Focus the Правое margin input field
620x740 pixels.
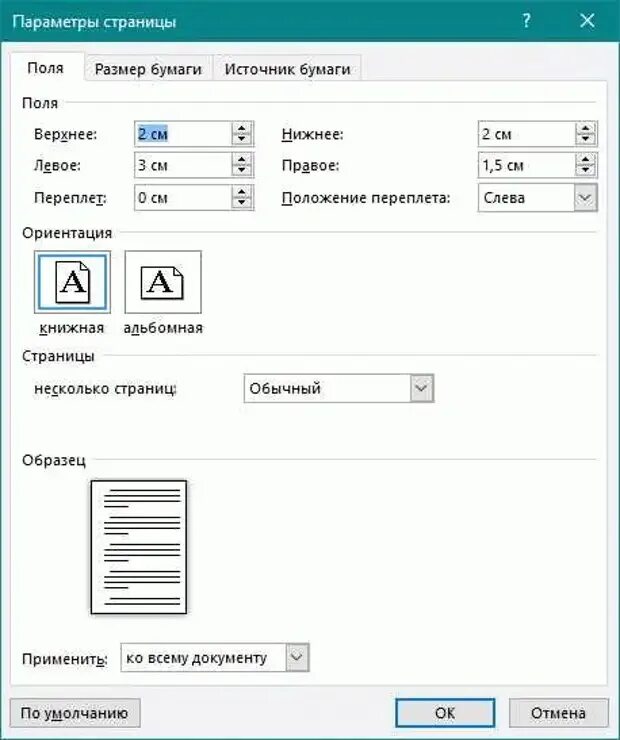coord(527,165)
